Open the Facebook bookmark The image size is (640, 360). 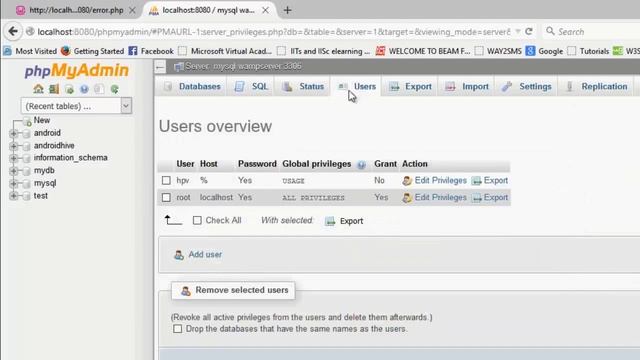(x=151, y=51)
